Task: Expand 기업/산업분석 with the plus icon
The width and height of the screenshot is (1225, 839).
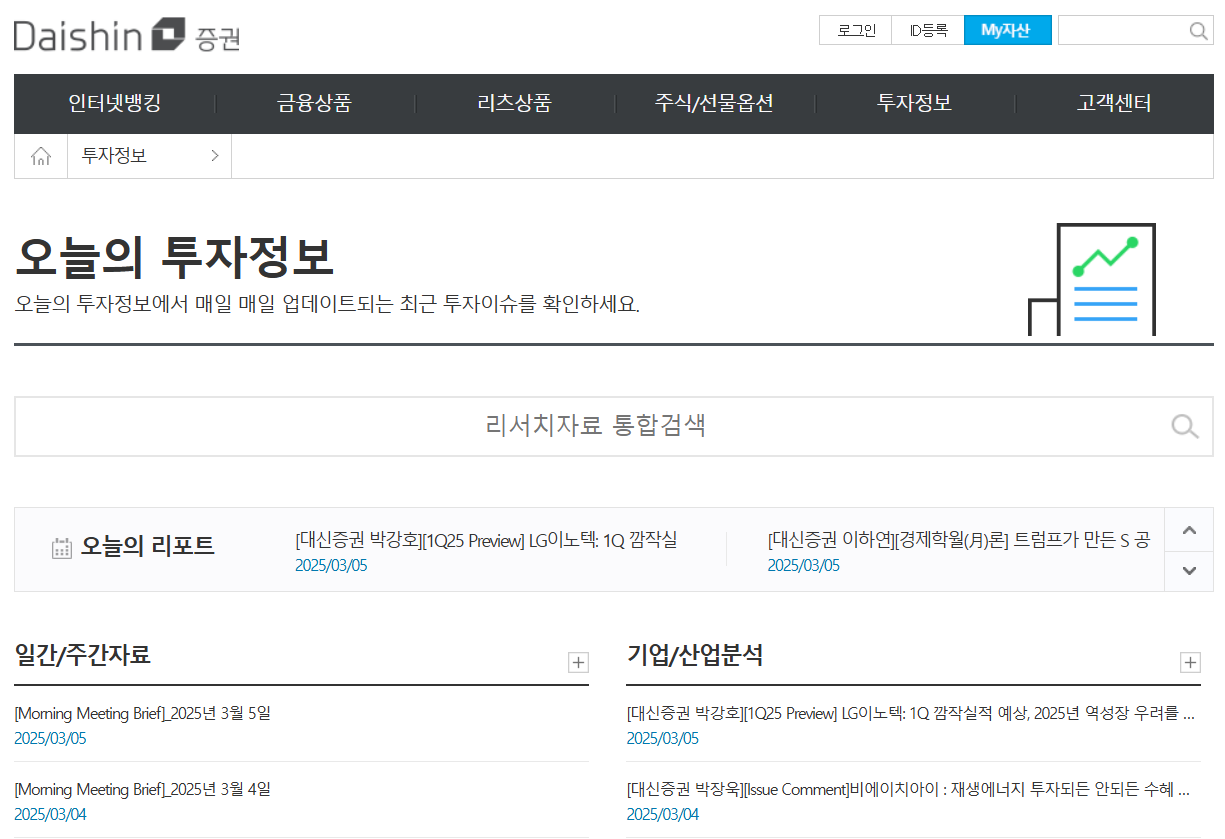Action: (x=1190, y=662)
